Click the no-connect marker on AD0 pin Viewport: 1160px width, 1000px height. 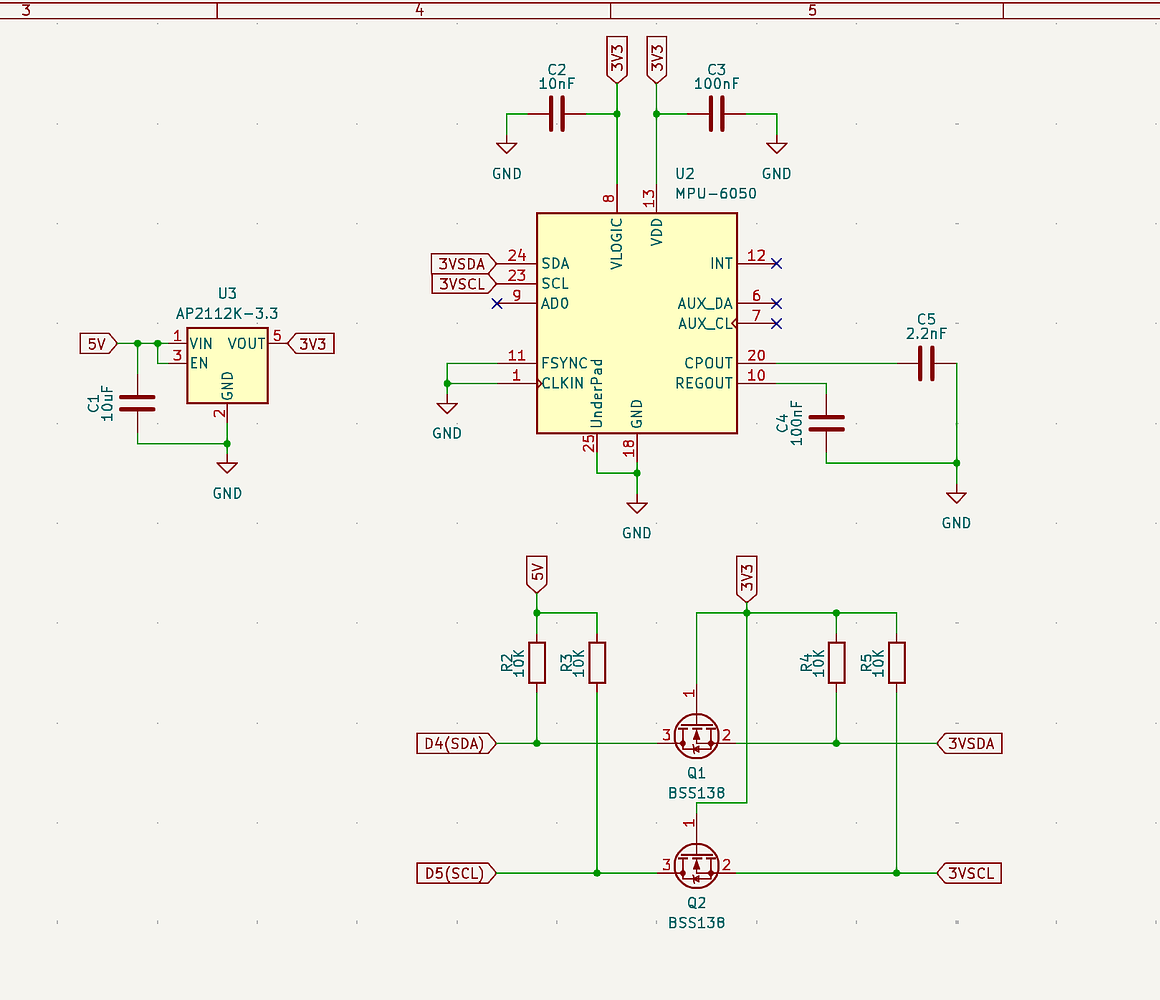[497, 303]
